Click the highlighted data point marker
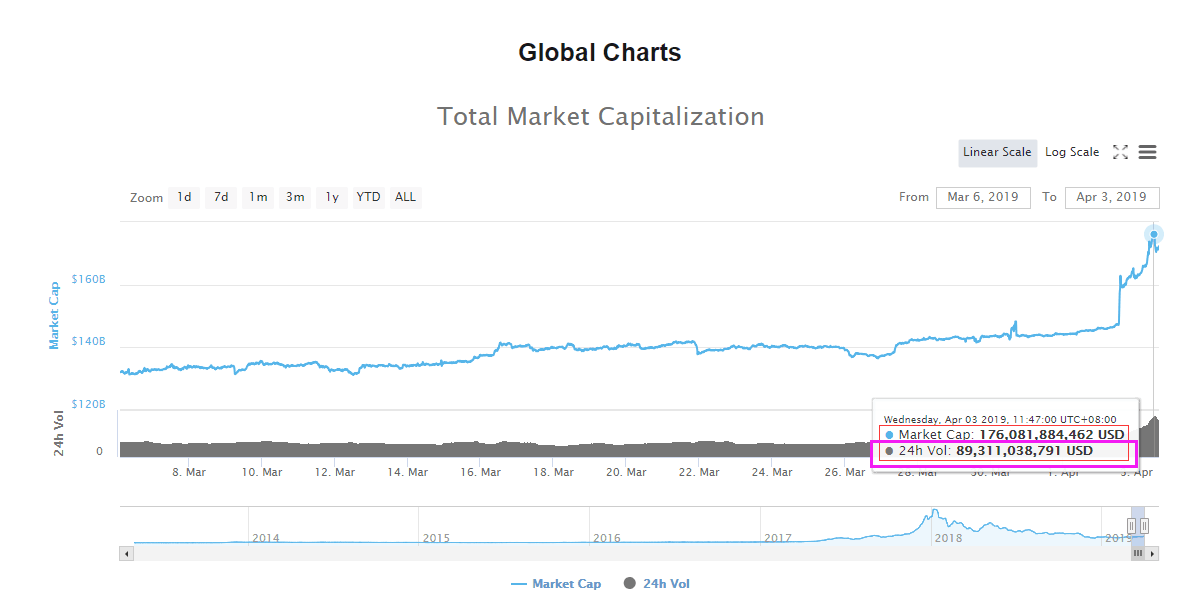Viewport: 1179px width, 596px height. (x=1153, y=235)
